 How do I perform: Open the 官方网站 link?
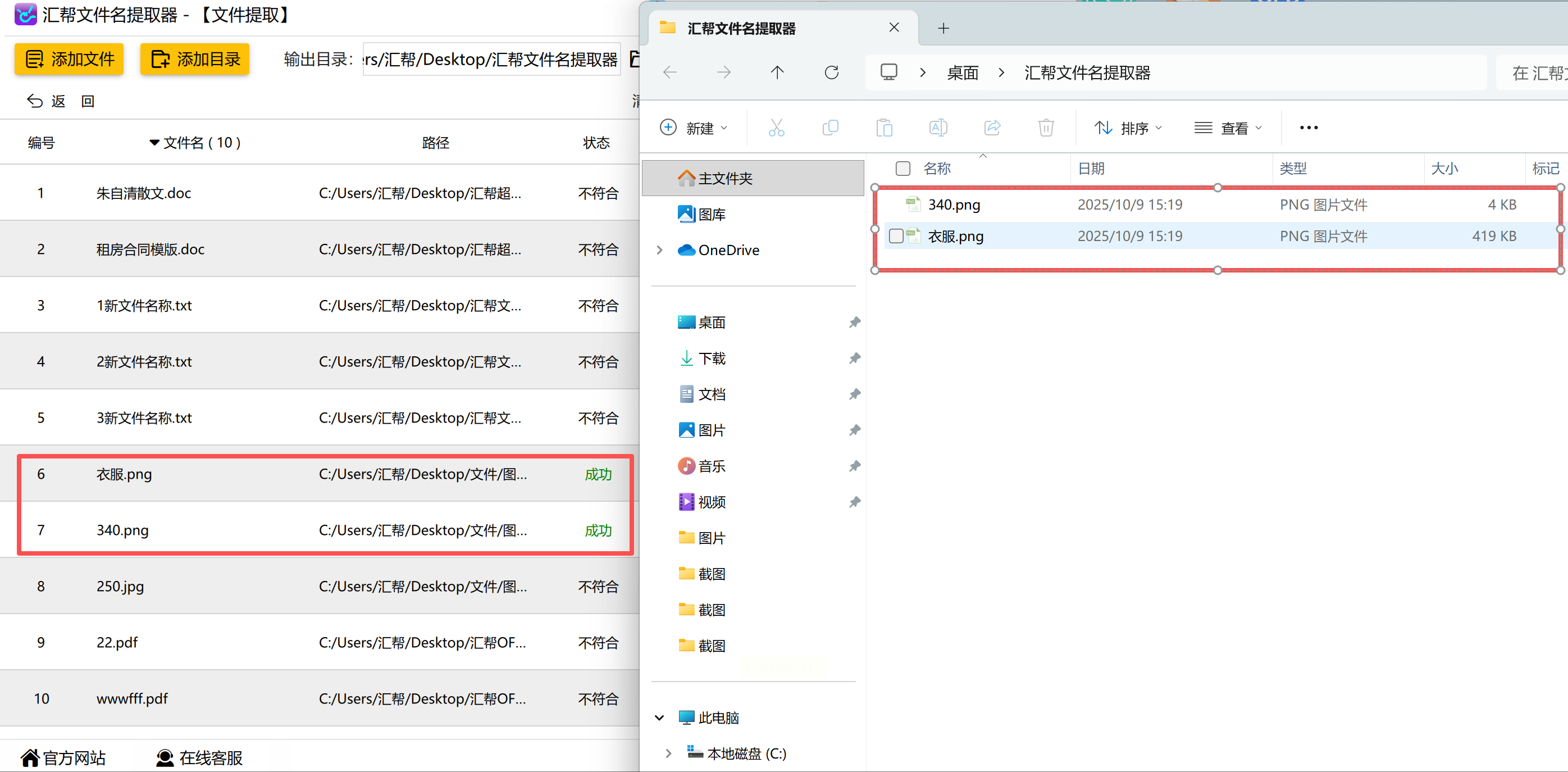tap(63, 758)
